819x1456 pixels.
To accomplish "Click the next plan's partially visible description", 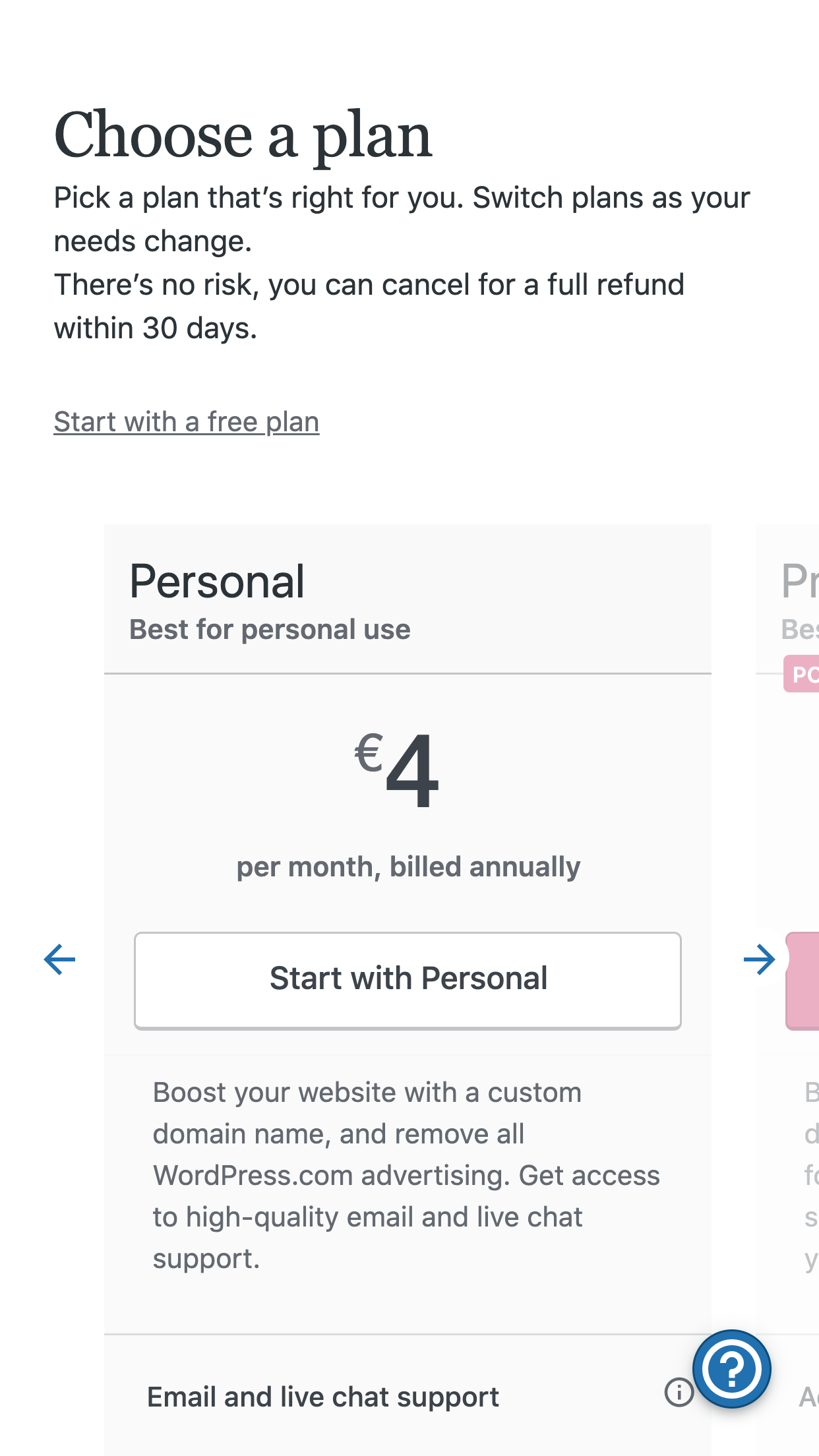I will (x=810, y=1175).
